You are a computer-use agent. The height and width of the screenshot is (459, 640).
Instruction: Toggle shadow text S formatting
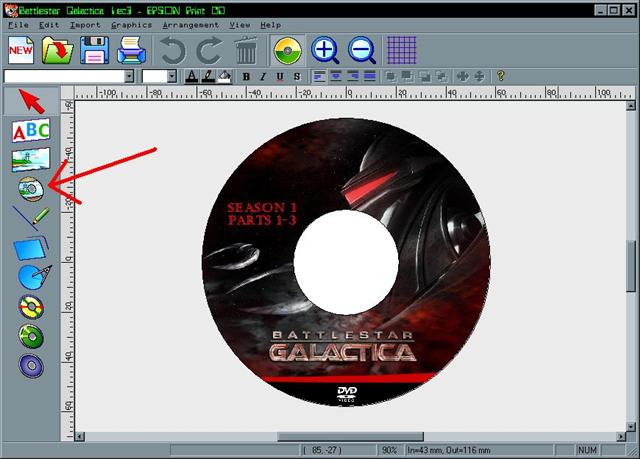coord(297,76)
